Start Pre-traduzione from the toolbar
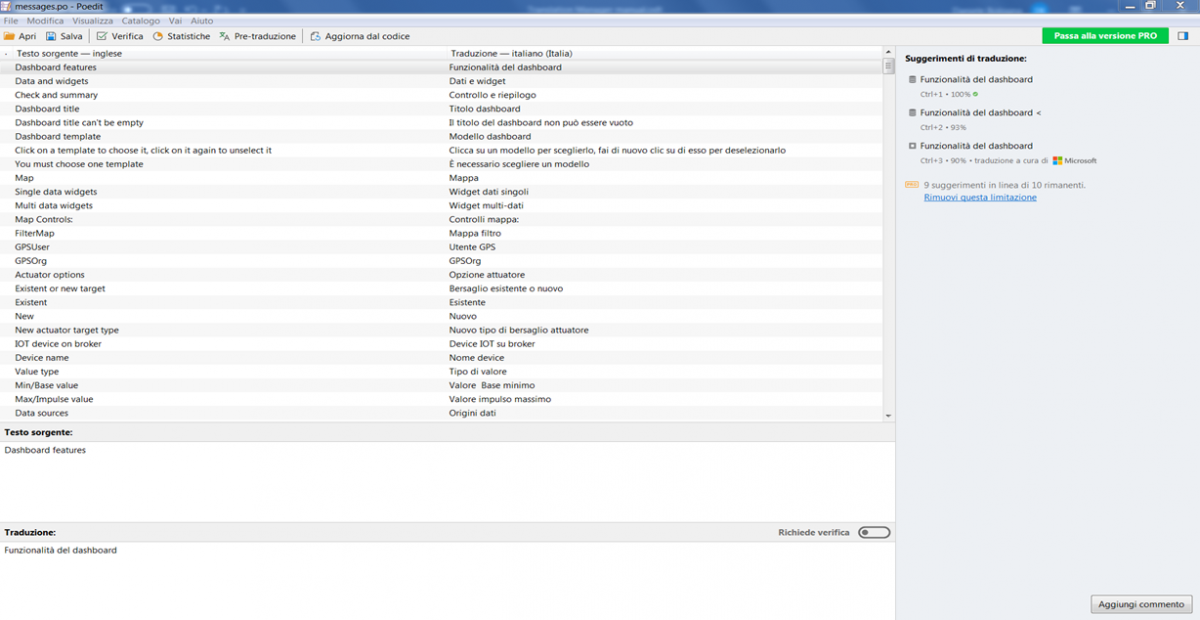Viewport: 1200px width, 620px height. [x=225, y=36]
